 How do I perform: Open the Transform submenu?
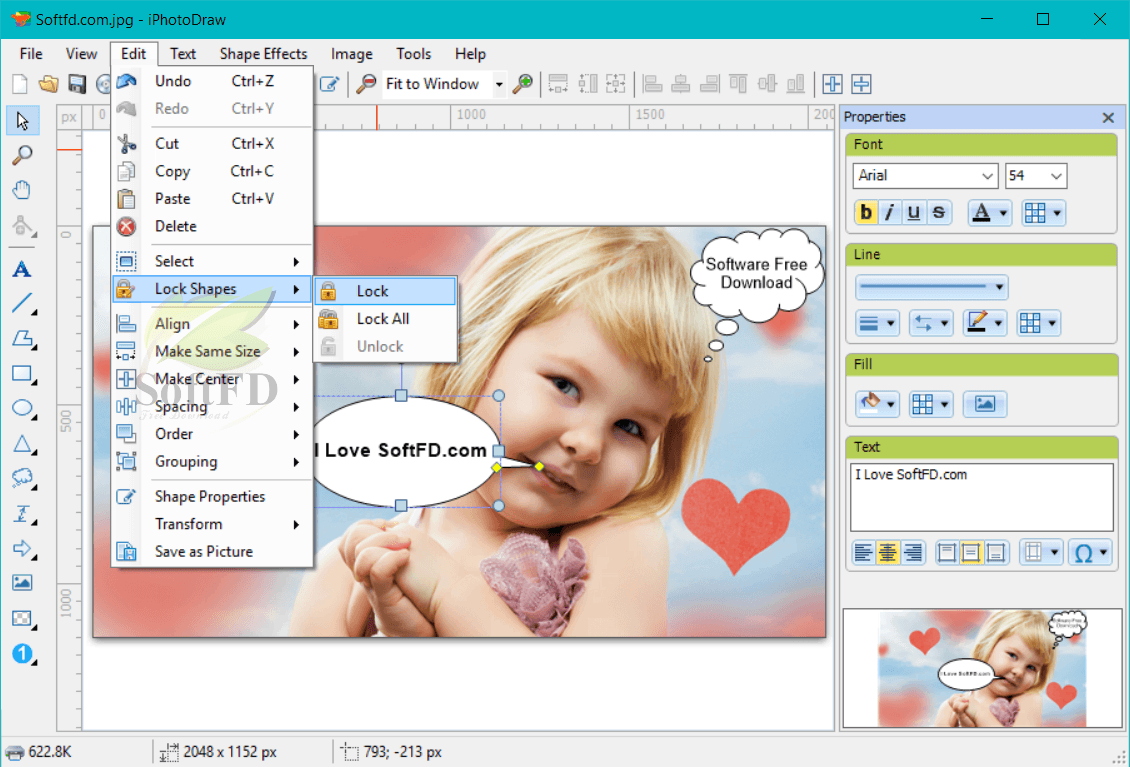click(212, 524)
